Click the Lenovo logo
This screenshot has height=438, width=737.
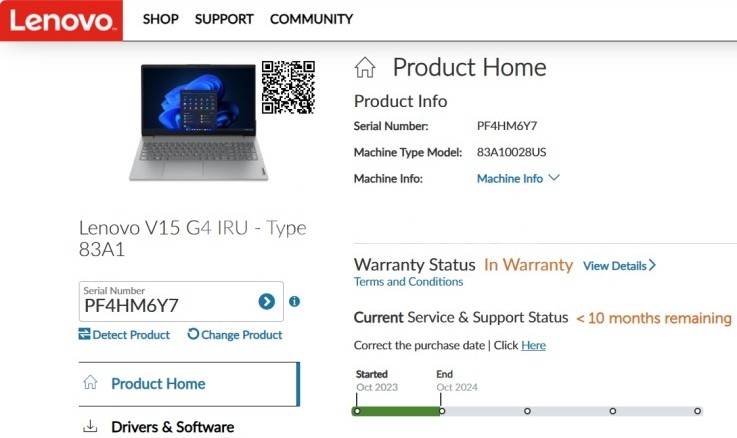pos(61,20)
